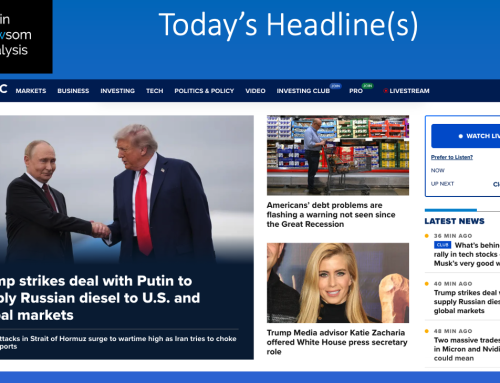Open Politics & Policy section

click(x=204, y=91)
